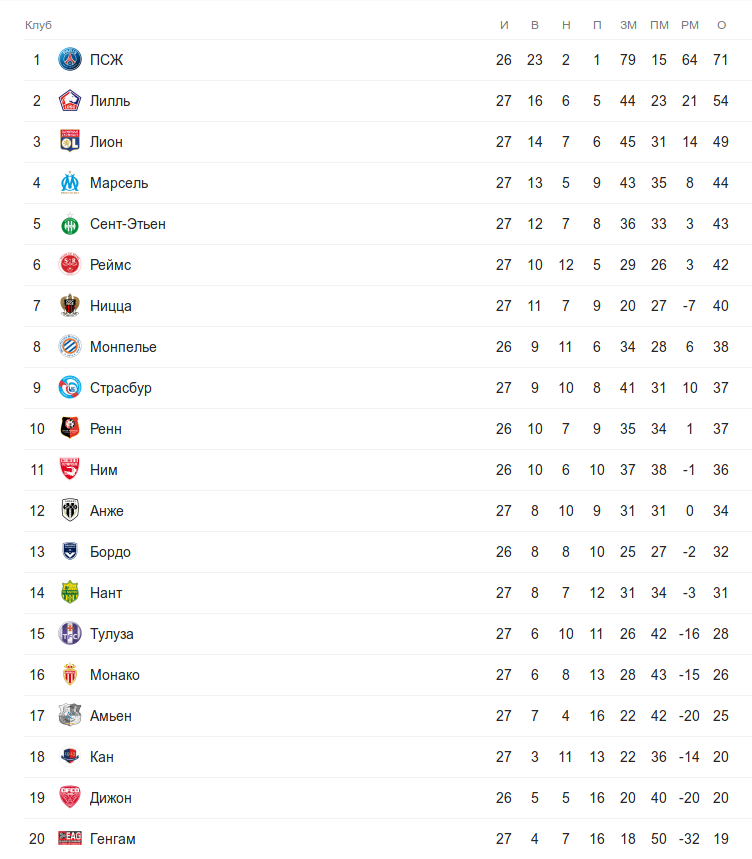
Task: Click the Guingamp EAG logo
Action: 70,838
